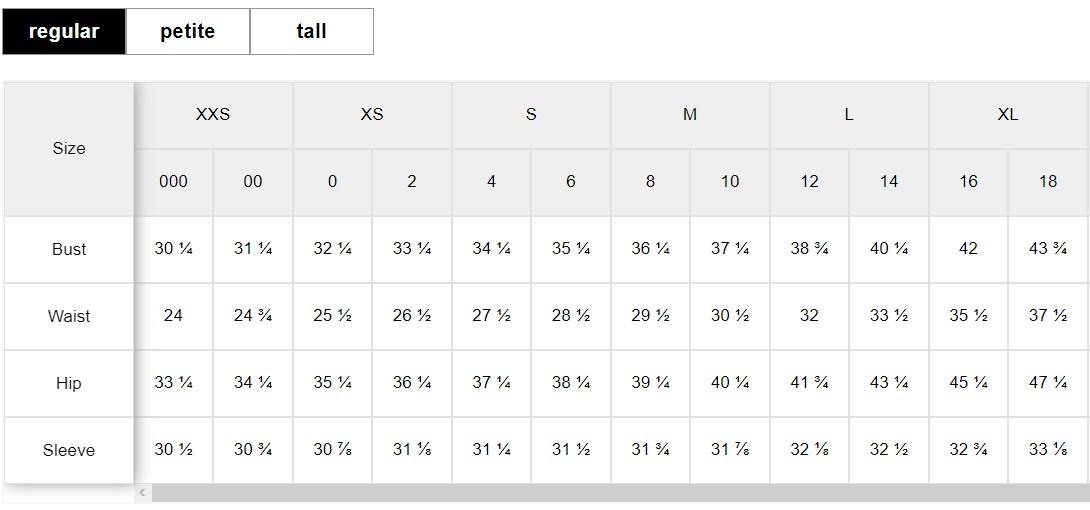Switch to the petite size tab
Viewport: 1090px width, 510px height.
click(187, 31)
